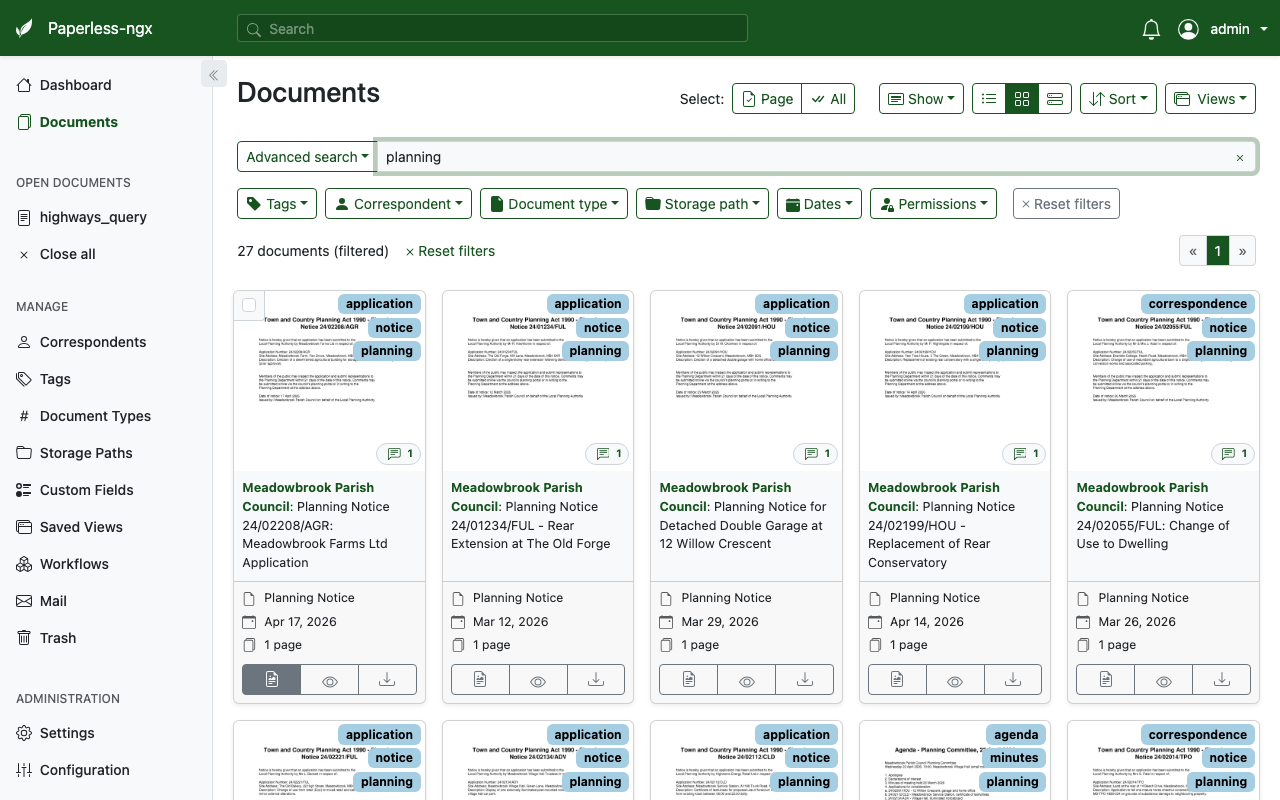Go to previous page of results
The width and height of the screenshot is (1280, 800).
1193,251
